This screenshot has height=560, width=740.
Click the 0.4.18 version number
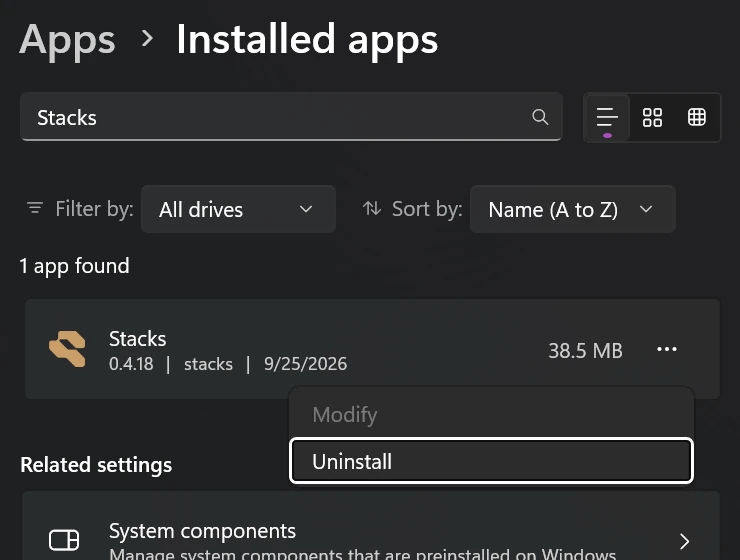point(131,364)
